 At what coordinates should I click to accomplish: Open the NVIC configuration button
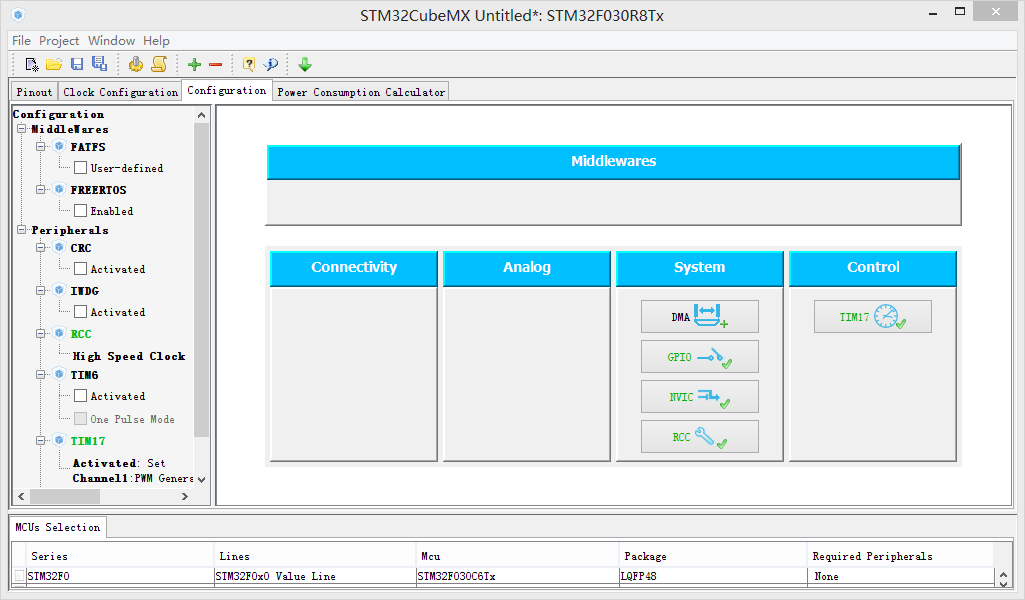(x=699, y=397)
